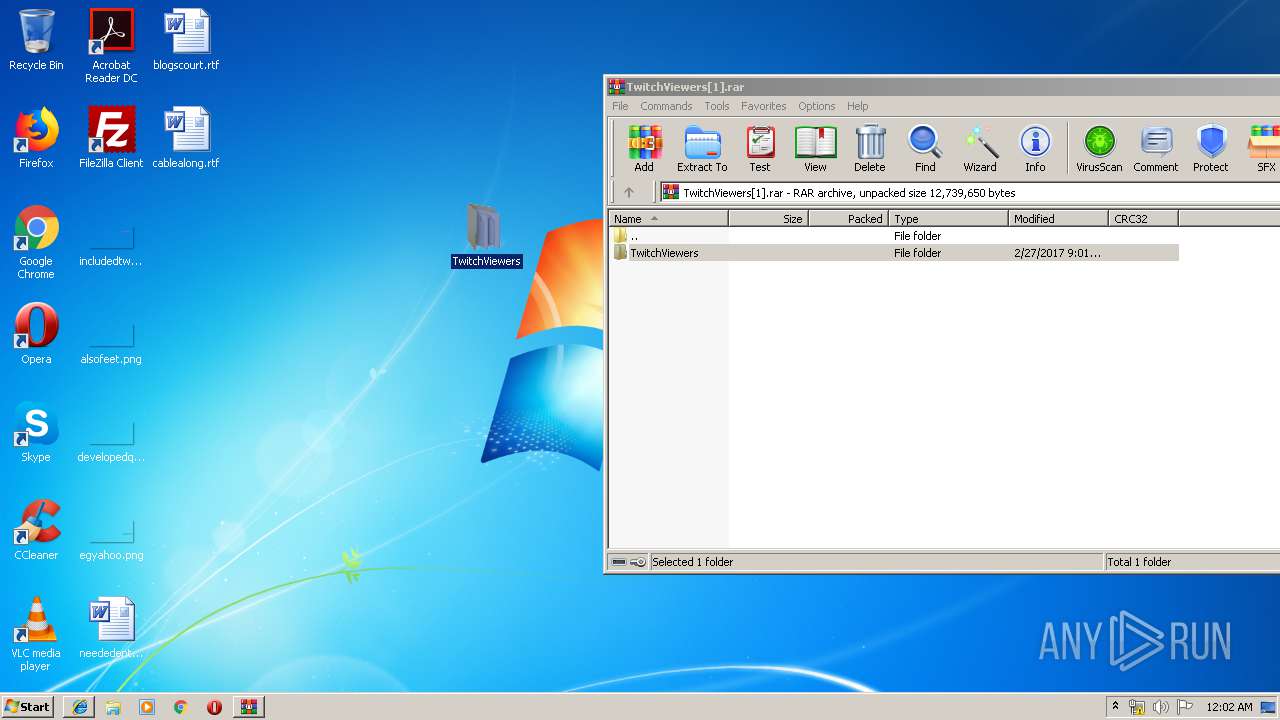
Task: Select the cablealong.rtf desktop file
Action: tap(186, 138)
